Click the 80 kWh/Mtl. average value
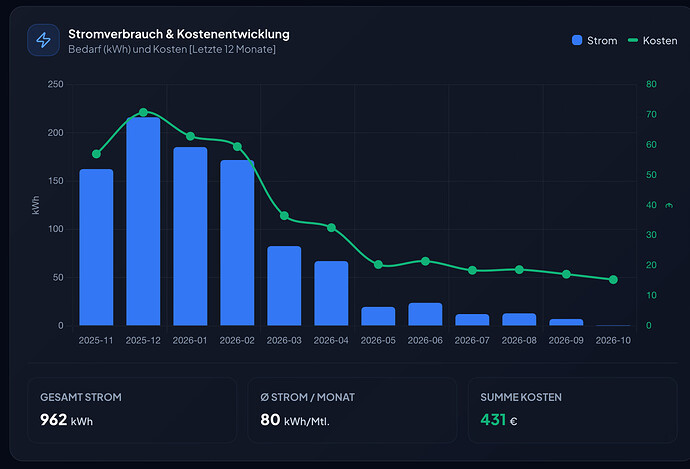 [294, 420]
